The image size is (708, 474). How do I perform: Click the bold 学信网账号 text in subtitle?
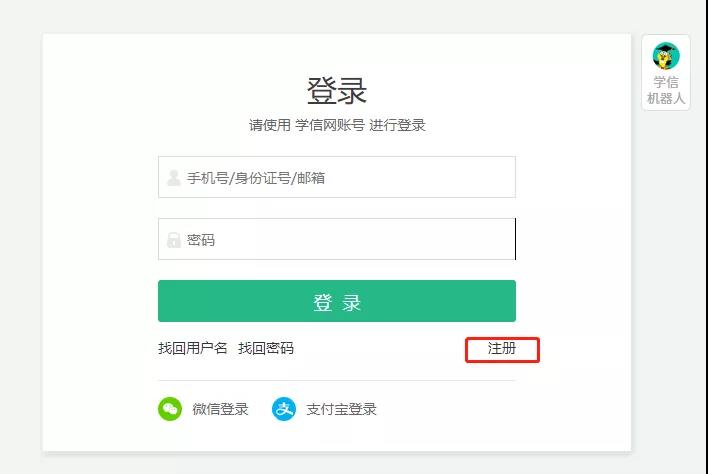pos(330,125)
